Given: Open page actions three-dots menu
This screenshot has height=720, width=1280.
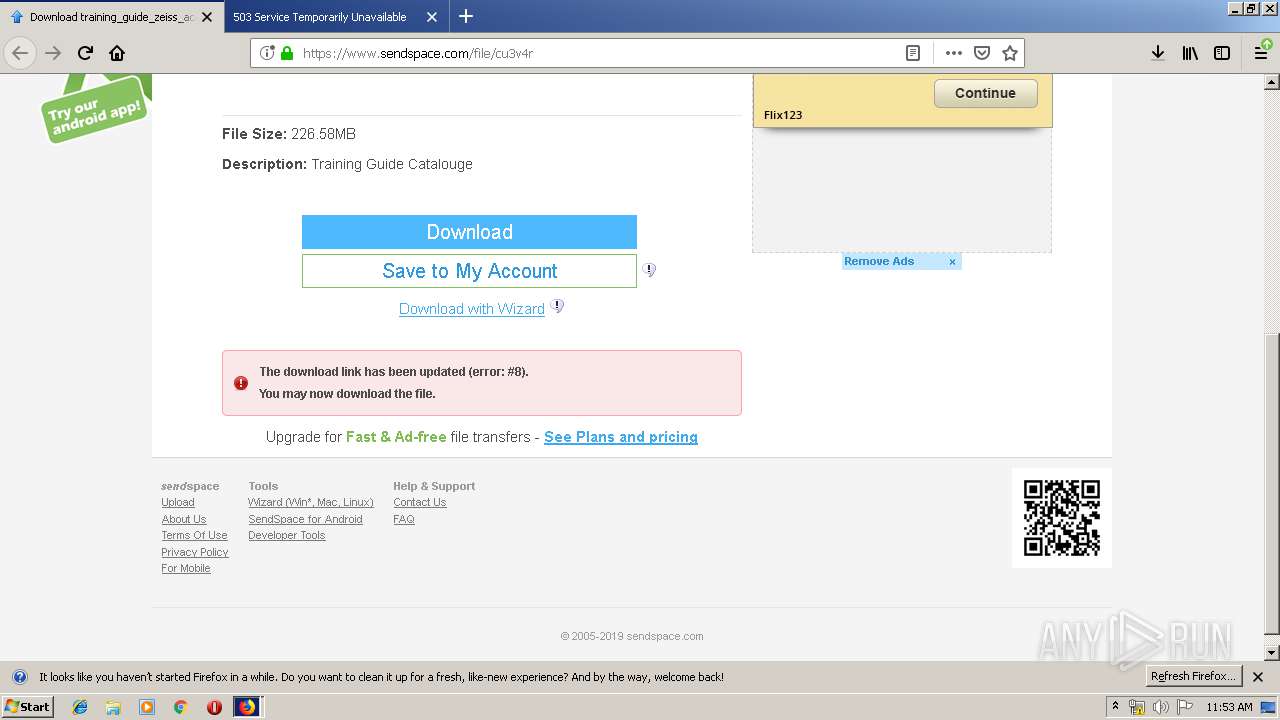Looking at the screenshot, I should click(x=953, y=53).
